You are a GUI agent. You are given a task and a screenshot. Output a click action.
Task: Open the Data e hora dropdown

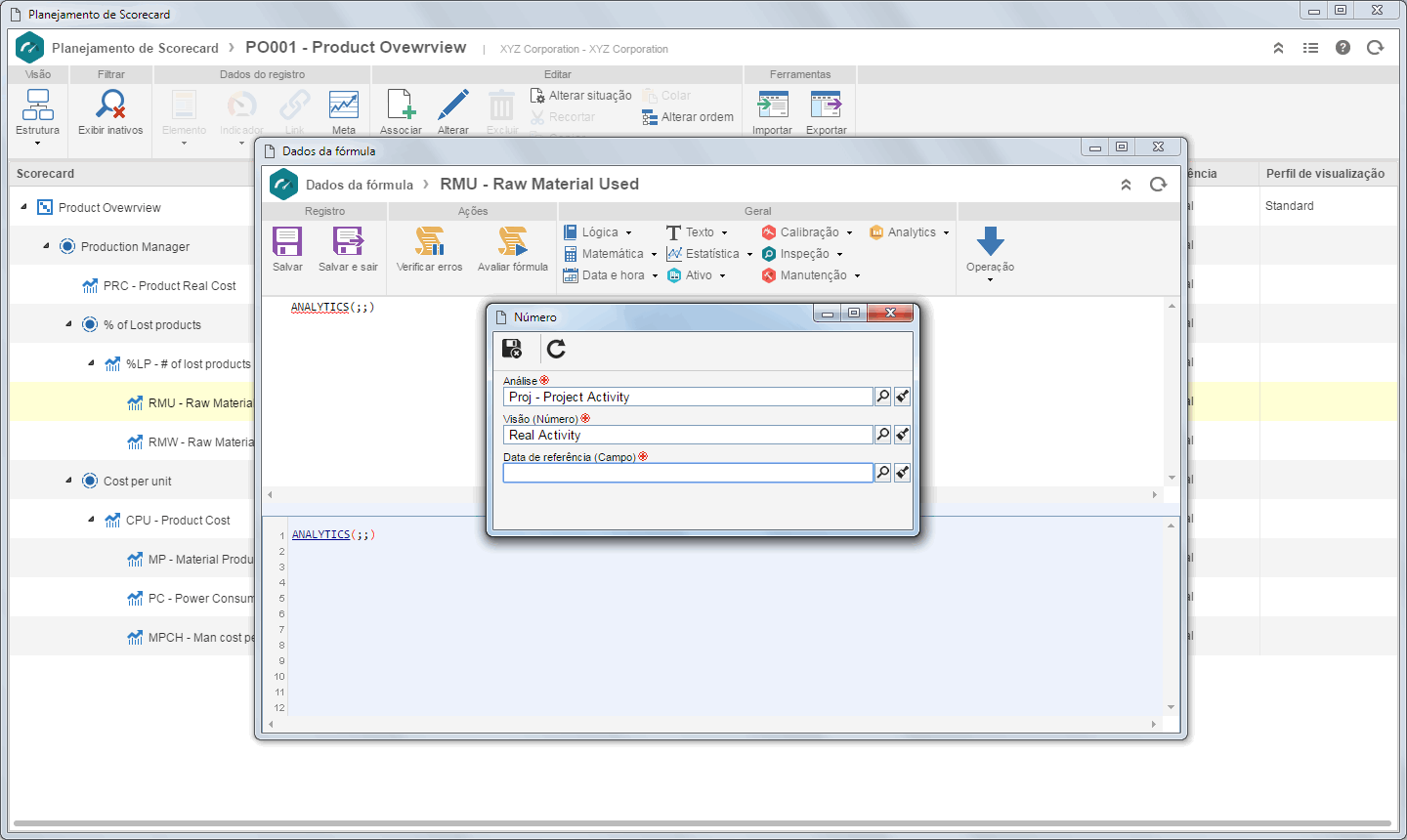(611, 275)
